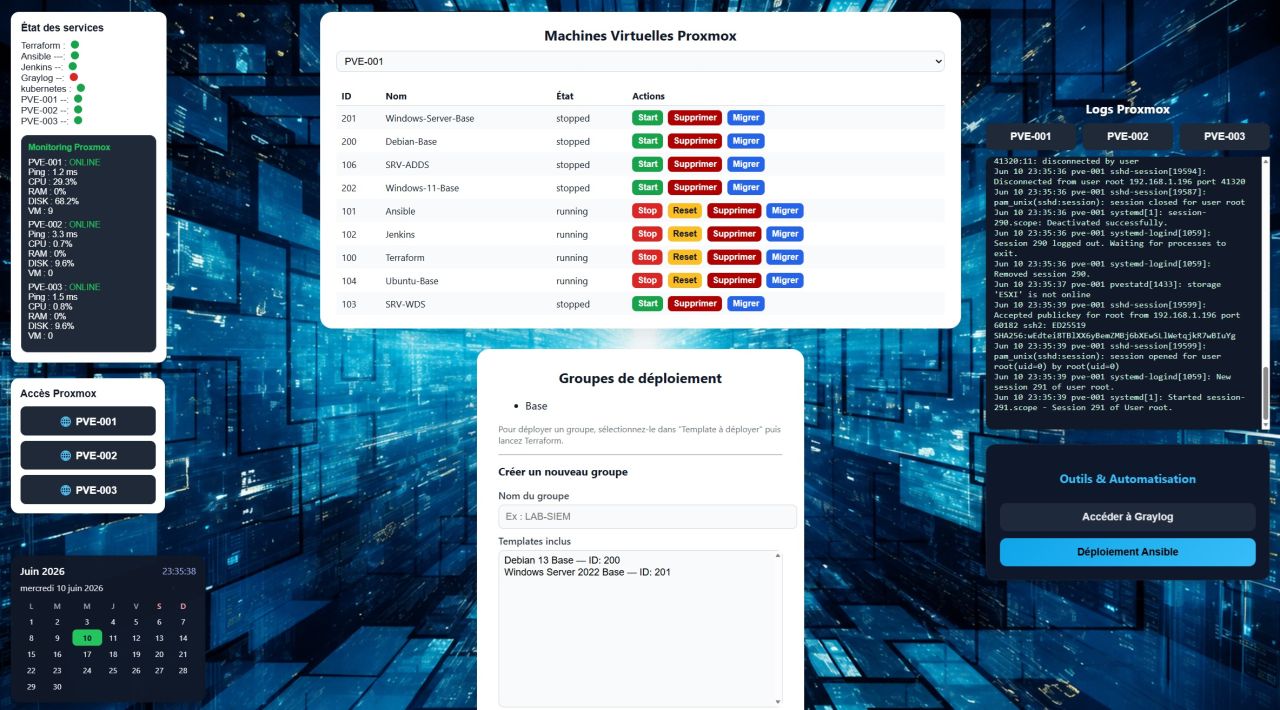Migrate the Windows-Server-Base VM
Screen dimensions: 1280x710
tap(746, 118)
